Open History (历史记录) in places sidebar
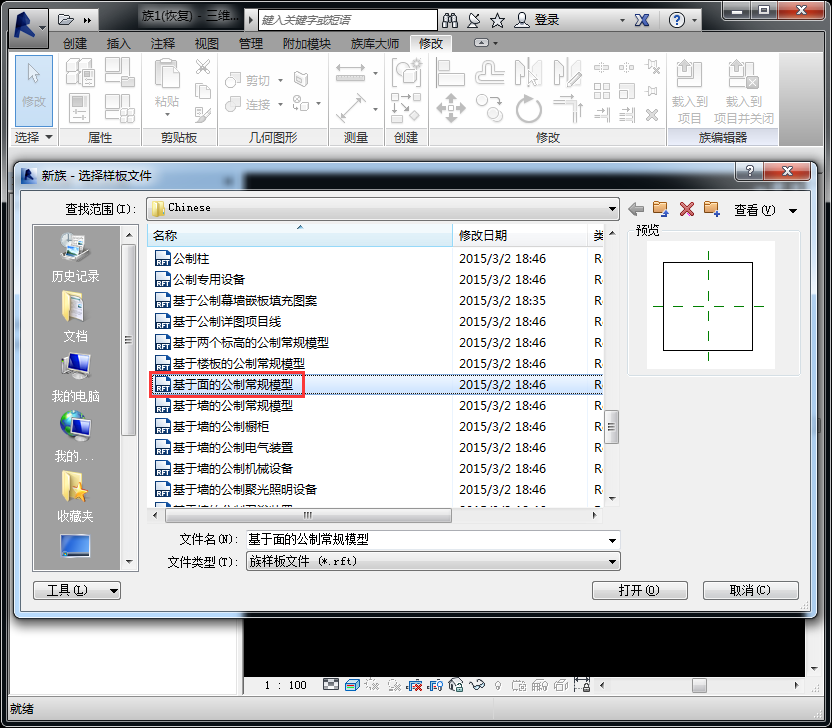832x728 pixels. click(x=76, y=258)
